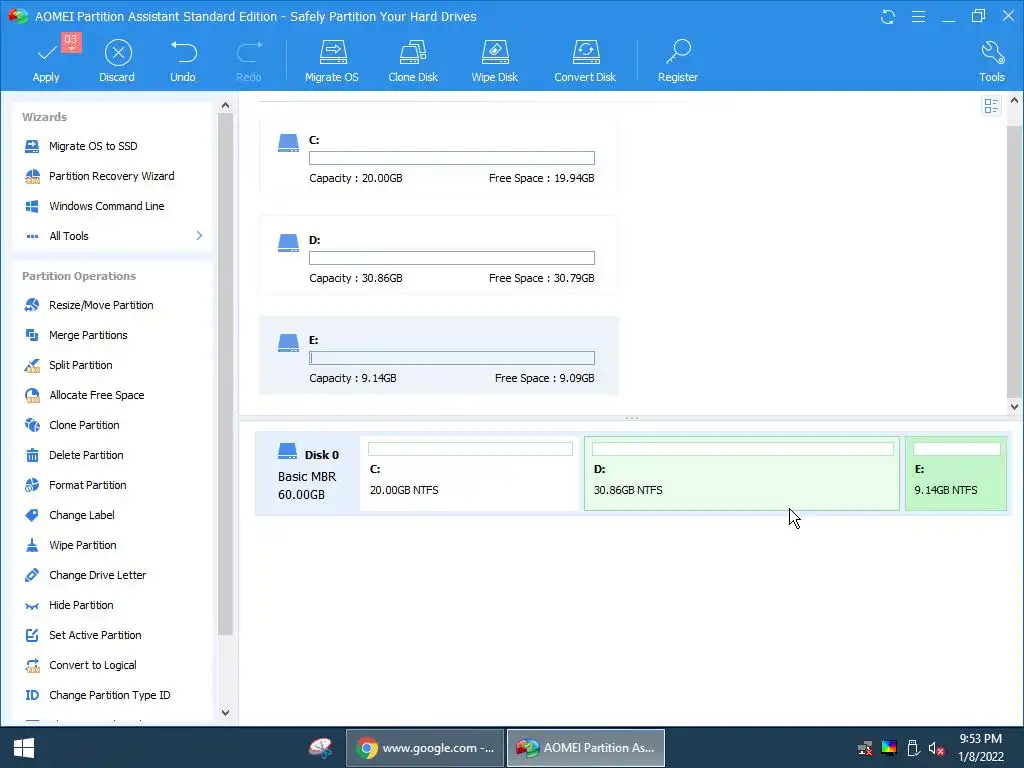The image size is (1024, 768).
Task: Open the taskbar clock showing 9:53 PM
Action: [x=981, y=748]
